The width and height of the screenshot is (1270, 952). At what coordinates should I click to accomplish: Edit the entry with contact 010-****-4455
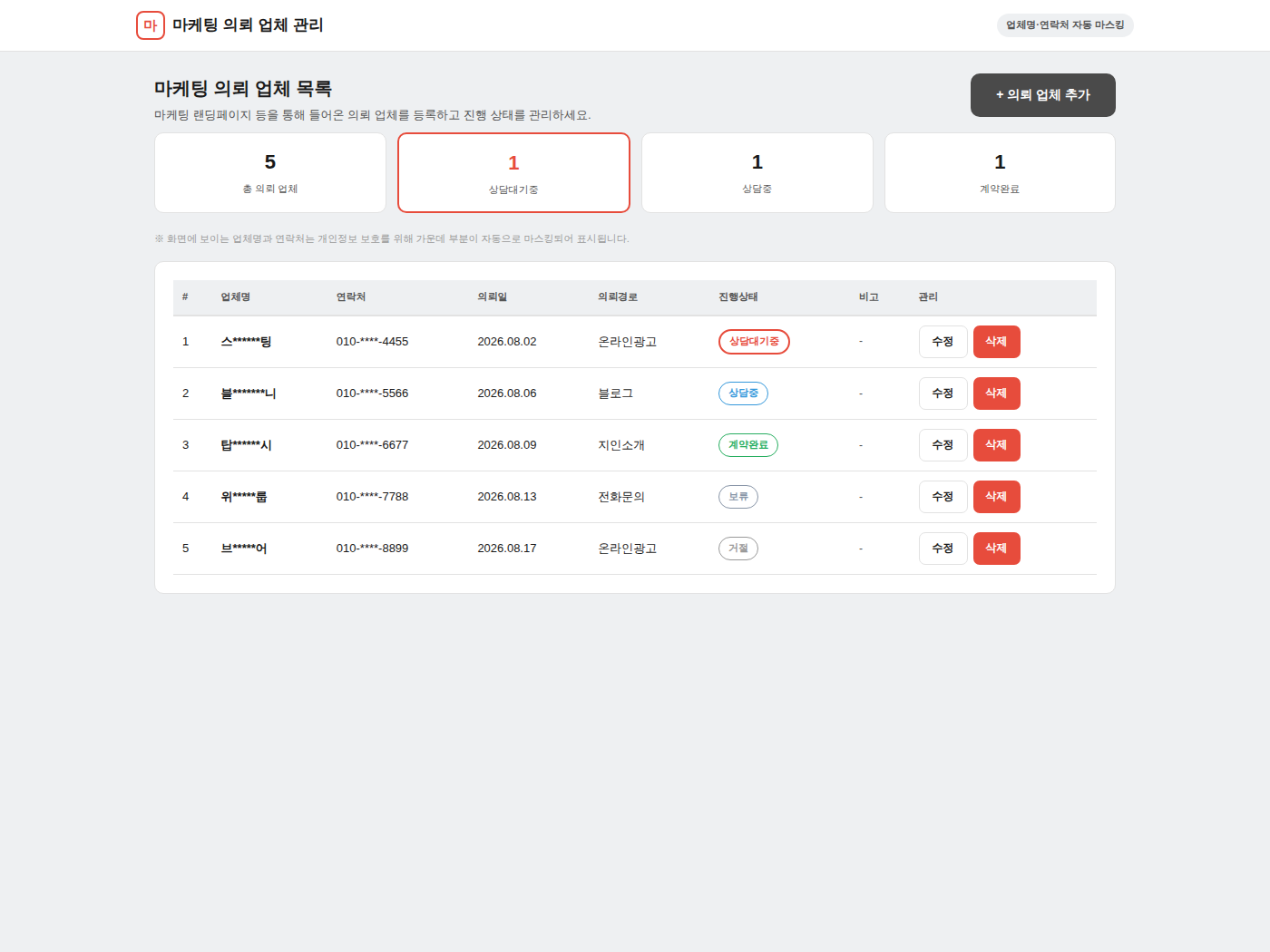(943, 342)
